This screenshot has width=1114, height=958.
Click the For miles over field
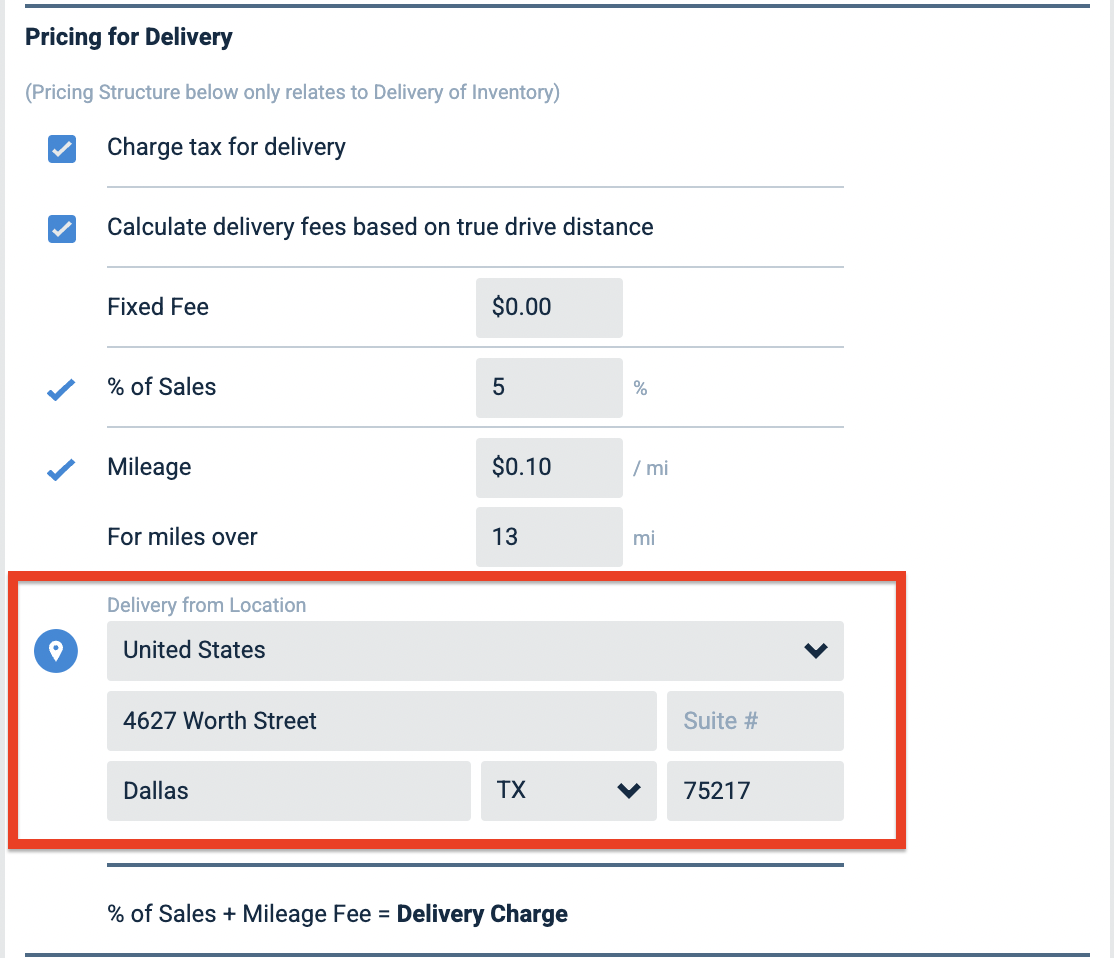tap(549, 537)
